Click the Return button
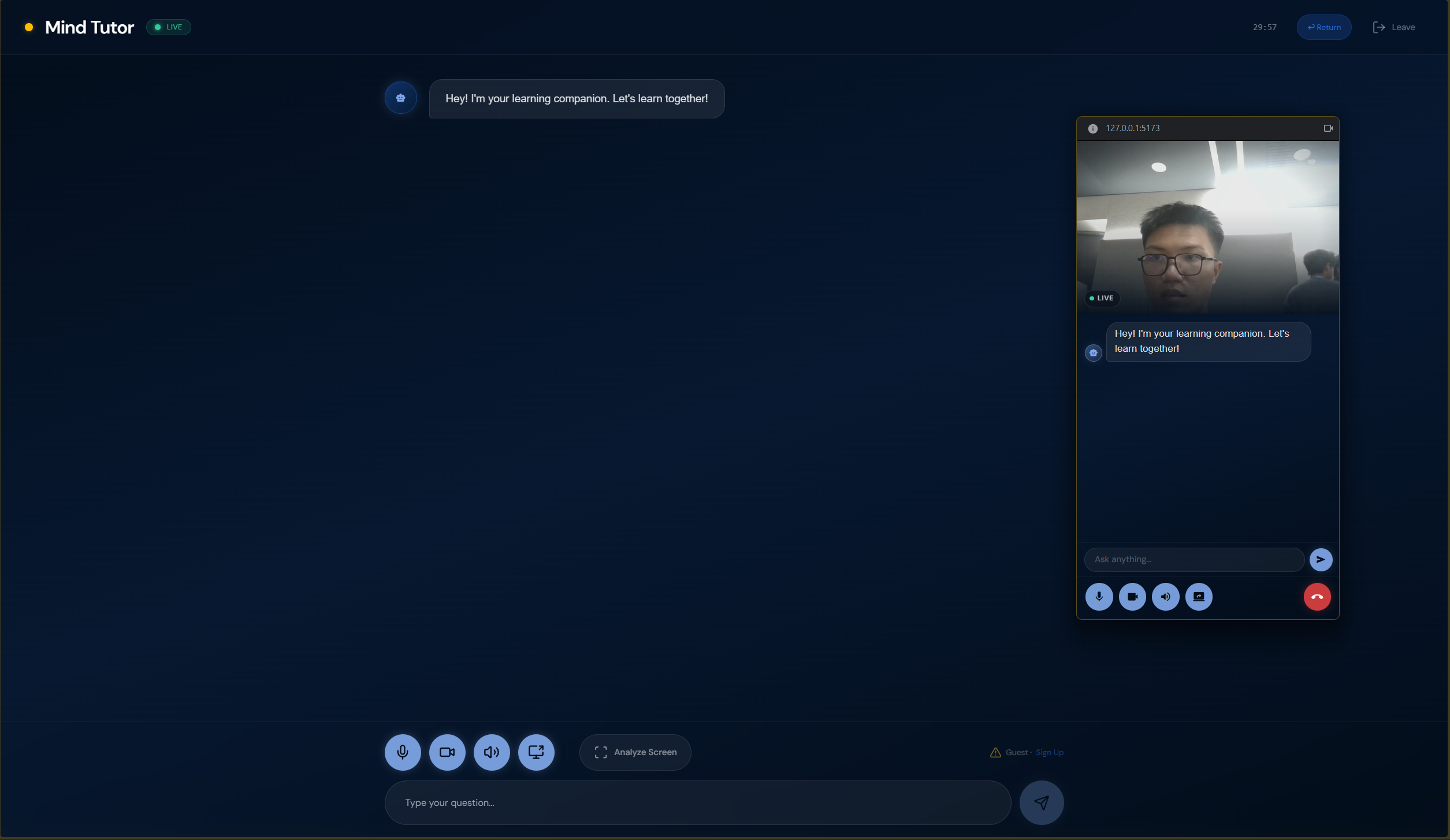Image resolution: width=1450 pixels, height=840 pixels. point(1323,27)
